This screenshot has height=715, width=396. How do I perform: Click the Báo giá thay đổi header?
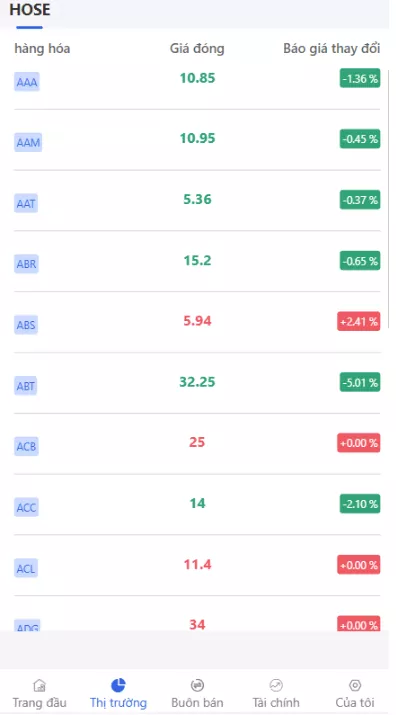click(x=332, y=48)
